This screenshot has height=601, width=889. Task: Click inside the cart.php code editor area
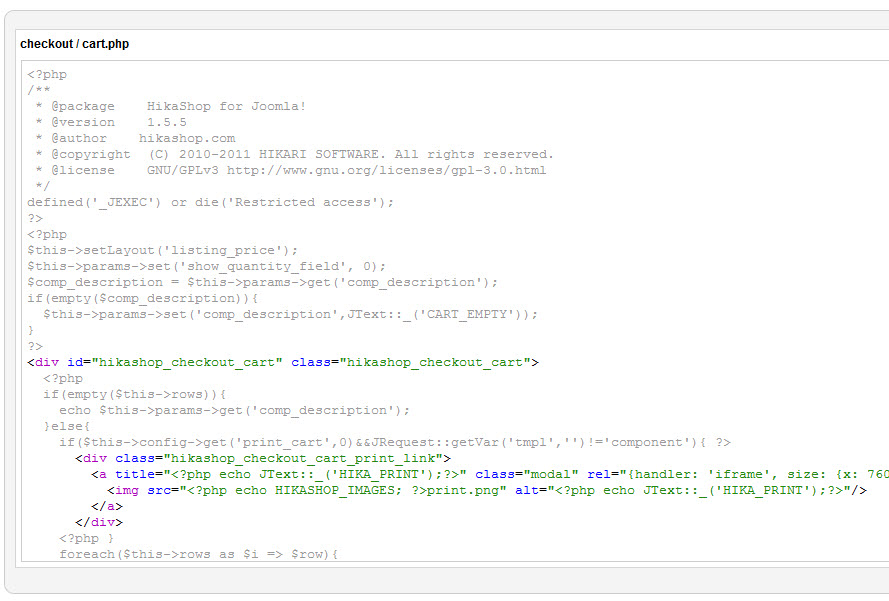pyautogui.click(x=455, y=311)
